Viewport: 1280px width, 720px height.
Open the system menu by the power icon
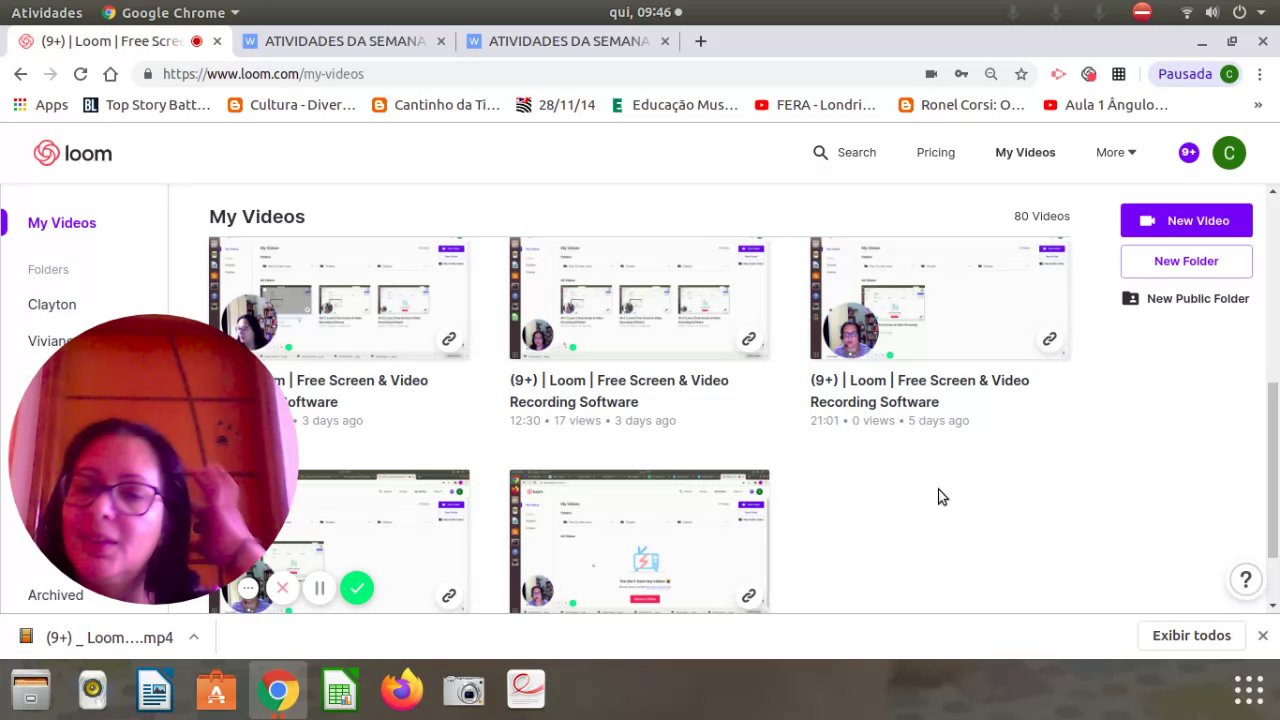tap(1247, 12)
